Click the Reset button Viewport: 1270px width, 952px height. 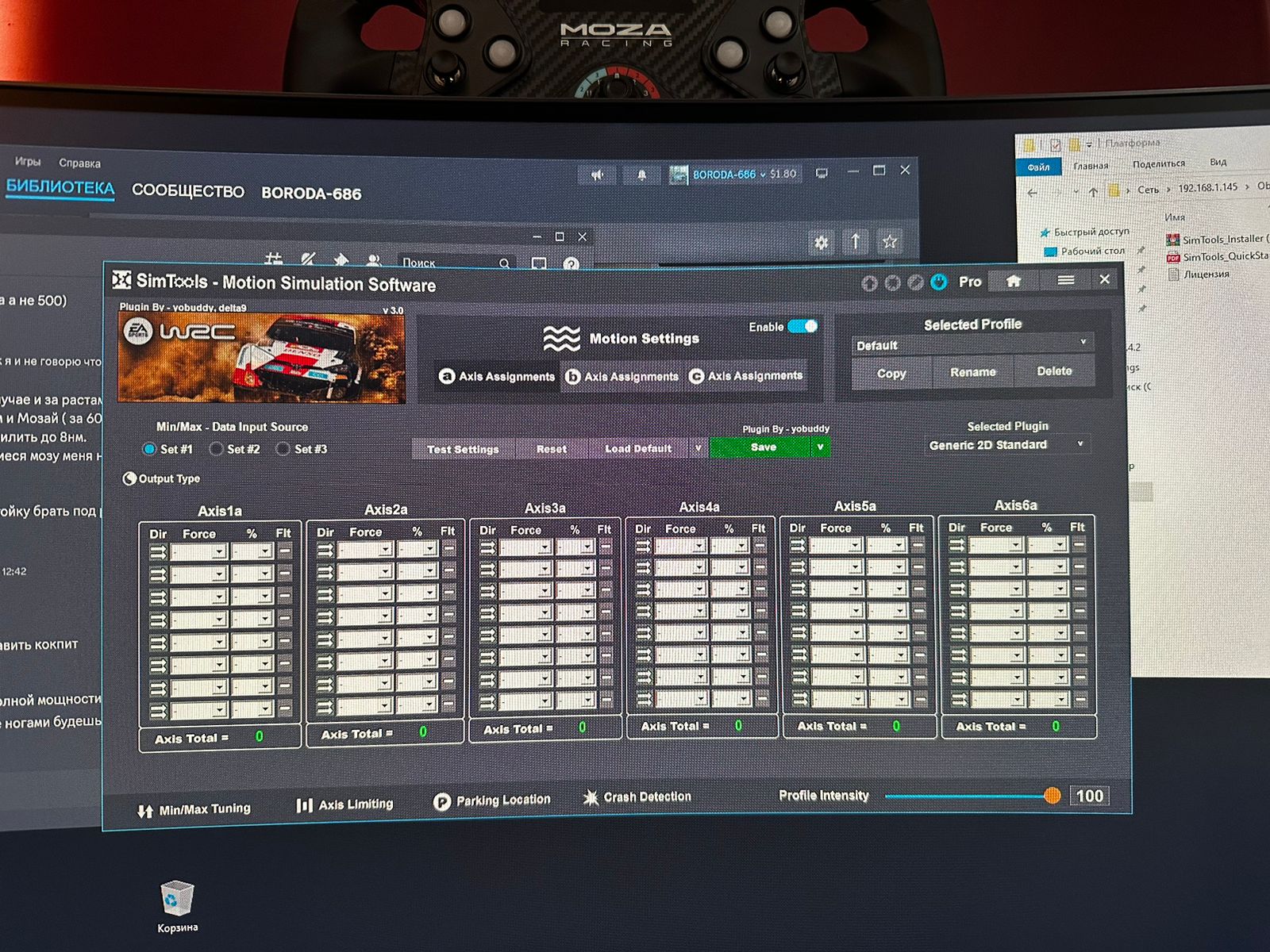551,449
